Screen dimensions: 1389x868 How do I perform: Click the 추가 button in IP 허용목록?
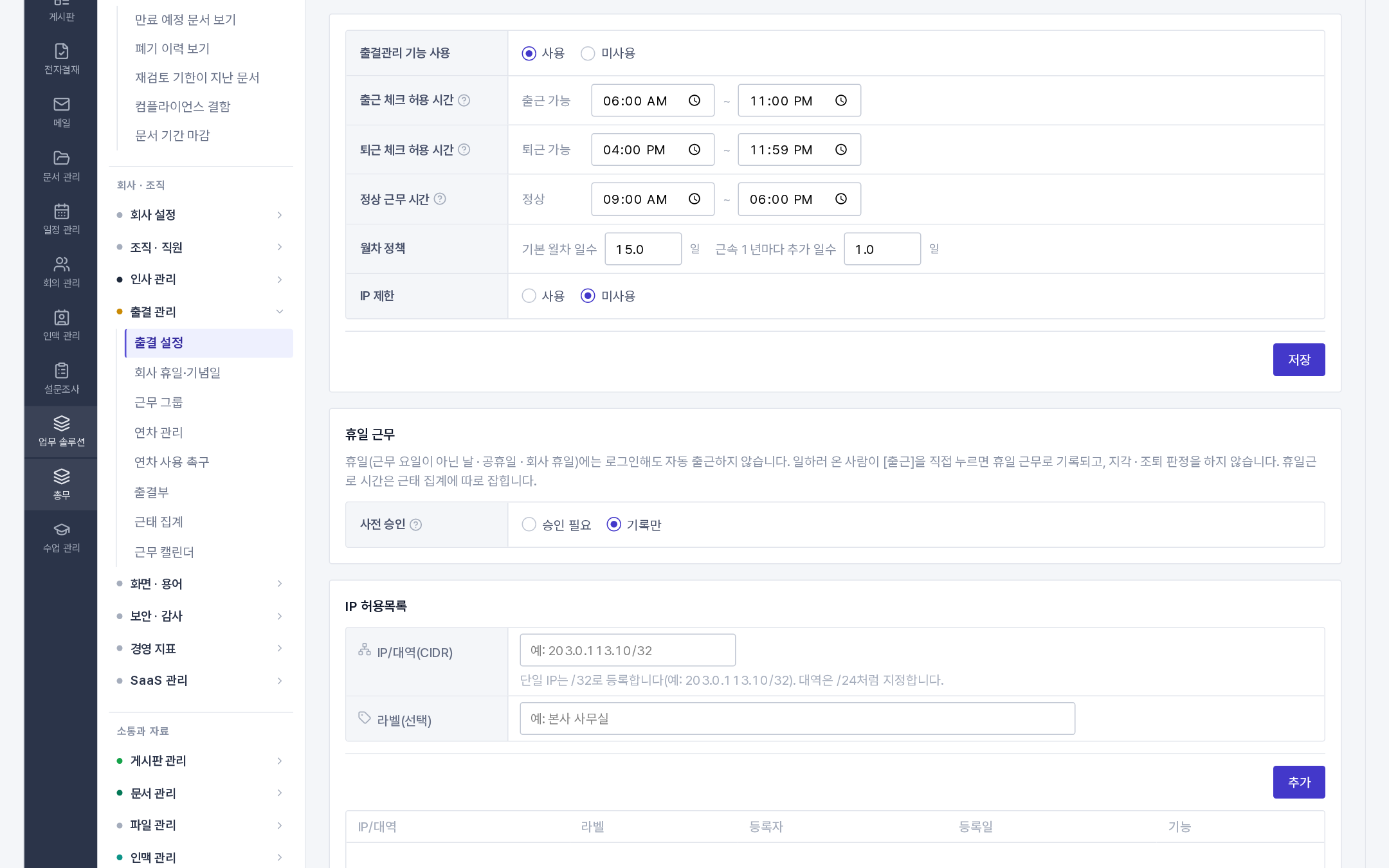click(1299, 782)
